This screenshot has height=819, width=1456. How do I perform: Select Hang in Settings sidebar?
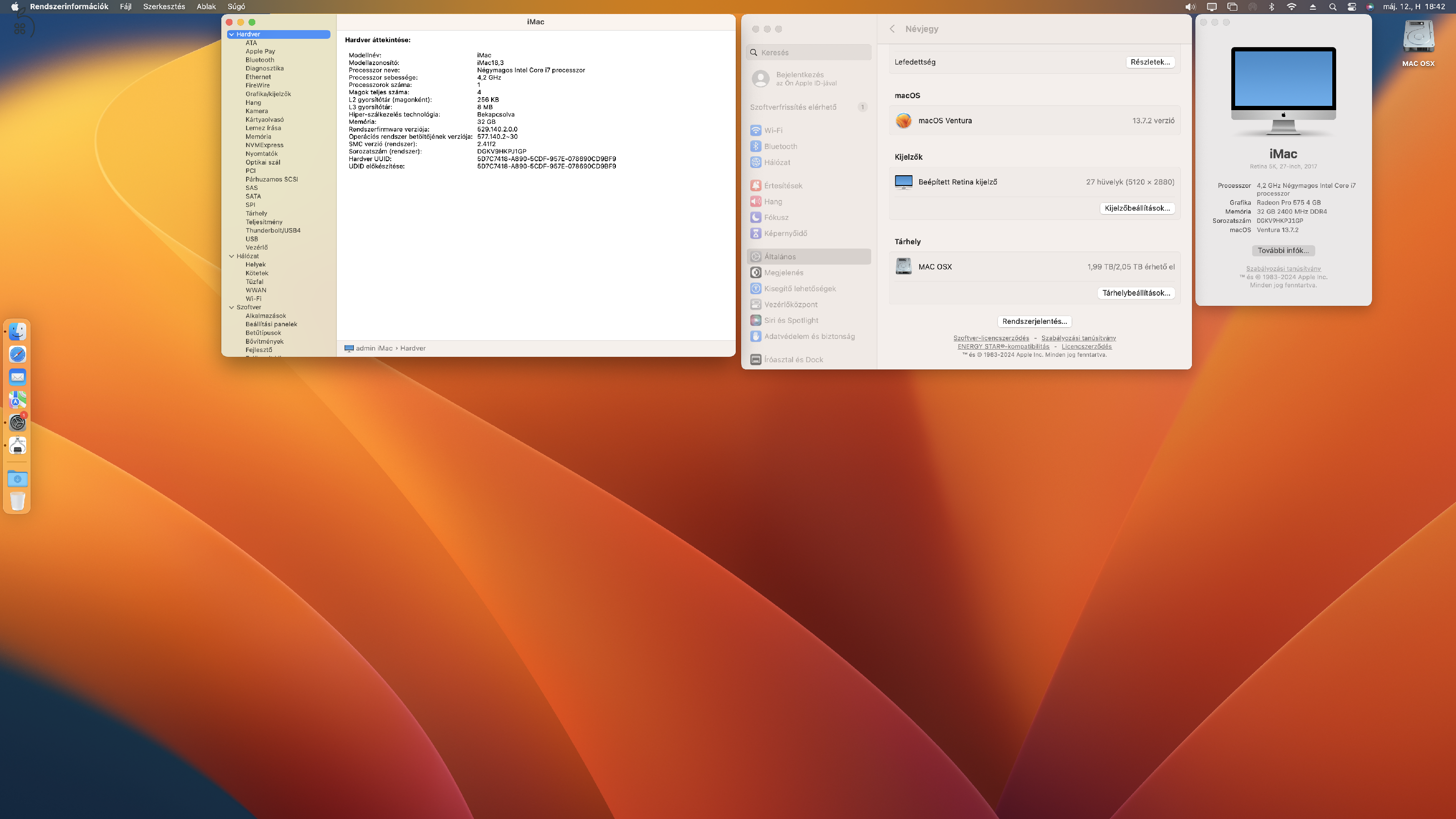coord(808,201)
